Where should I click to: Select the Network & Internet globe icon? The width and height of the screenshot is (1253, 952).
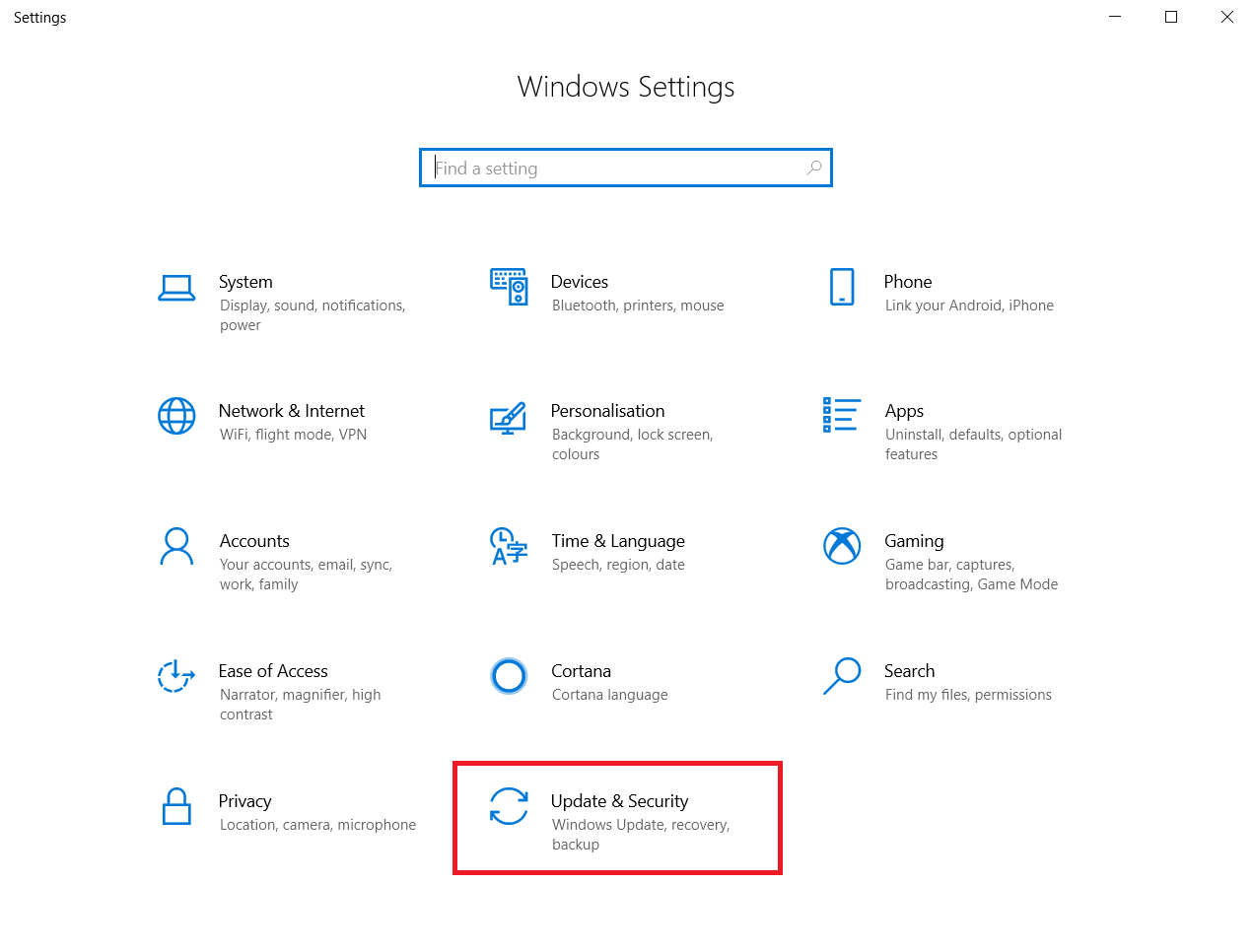click(x=176, y=416)
